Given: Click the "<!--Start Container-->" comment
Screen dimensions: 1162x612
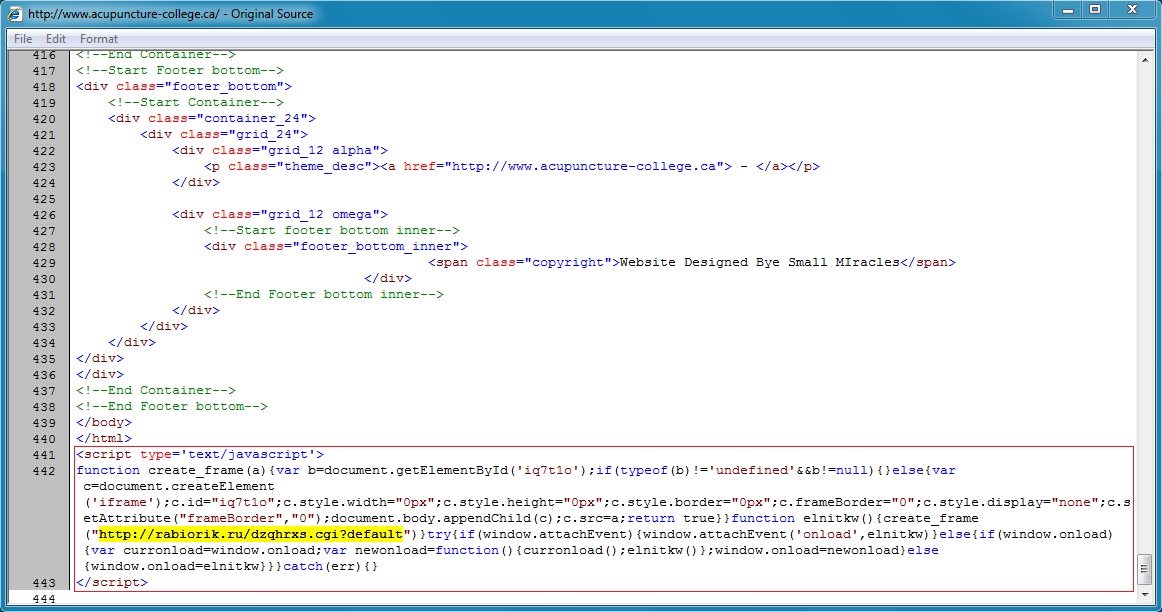Looking at the screenshot, I should pyautogui.click(x=196, y=102).
